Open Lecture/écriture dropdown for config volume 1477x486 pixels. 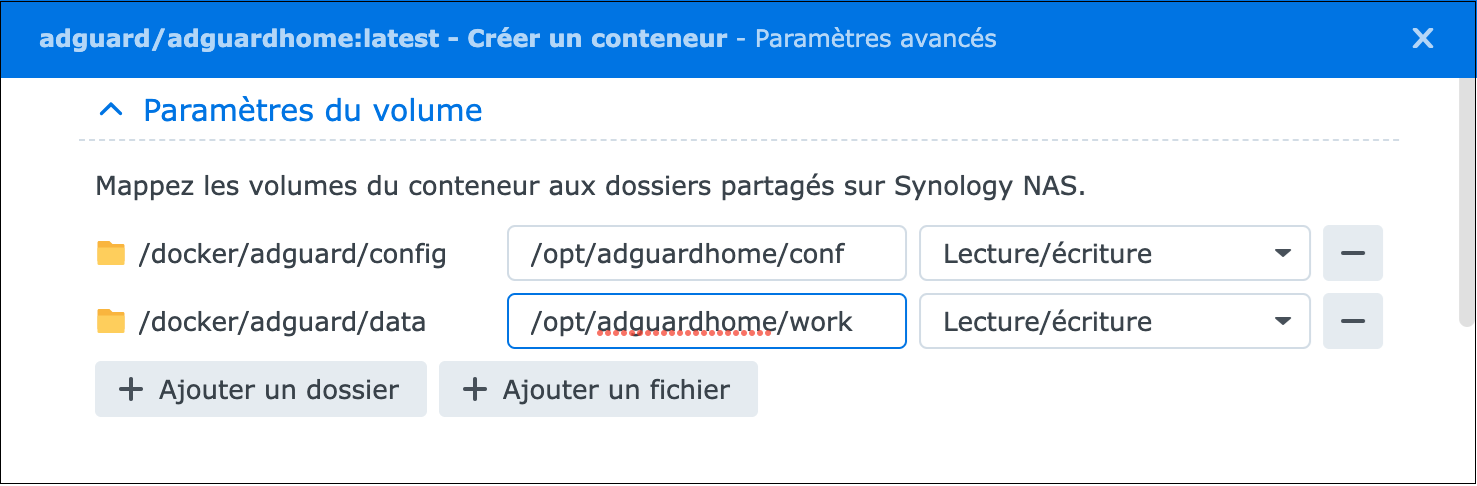pyautogui.click(x=1115, y=253)
